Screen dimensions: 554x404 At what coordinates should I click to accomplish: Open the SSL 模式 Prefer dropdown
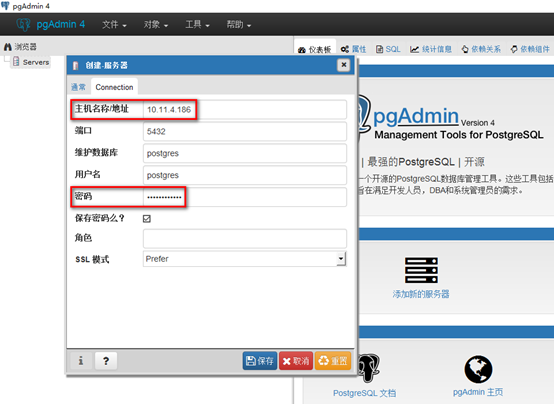coord(244,259)
